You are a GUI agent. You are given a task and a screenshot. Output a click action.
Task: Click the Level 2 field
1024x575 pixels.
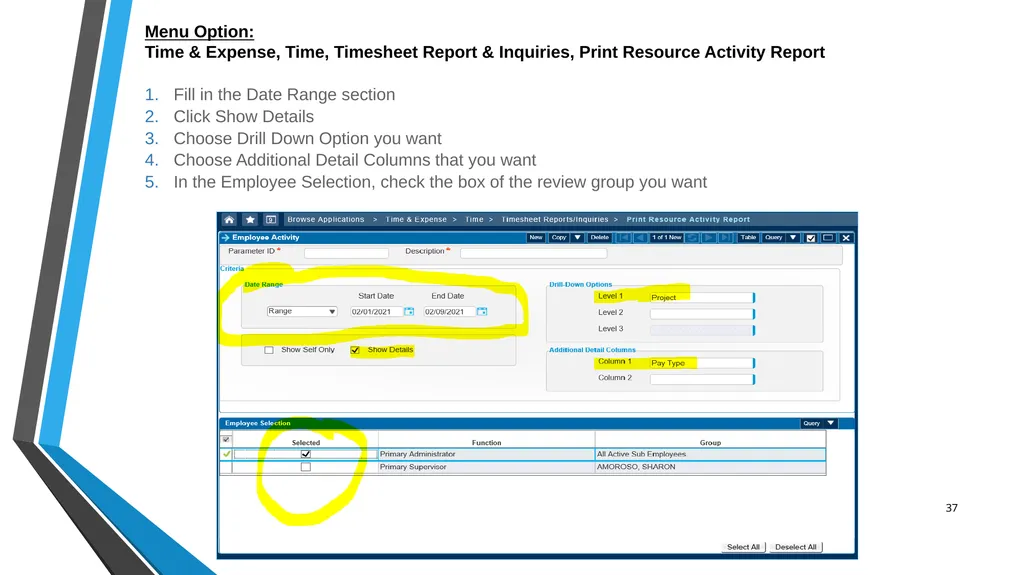point(700,314)
